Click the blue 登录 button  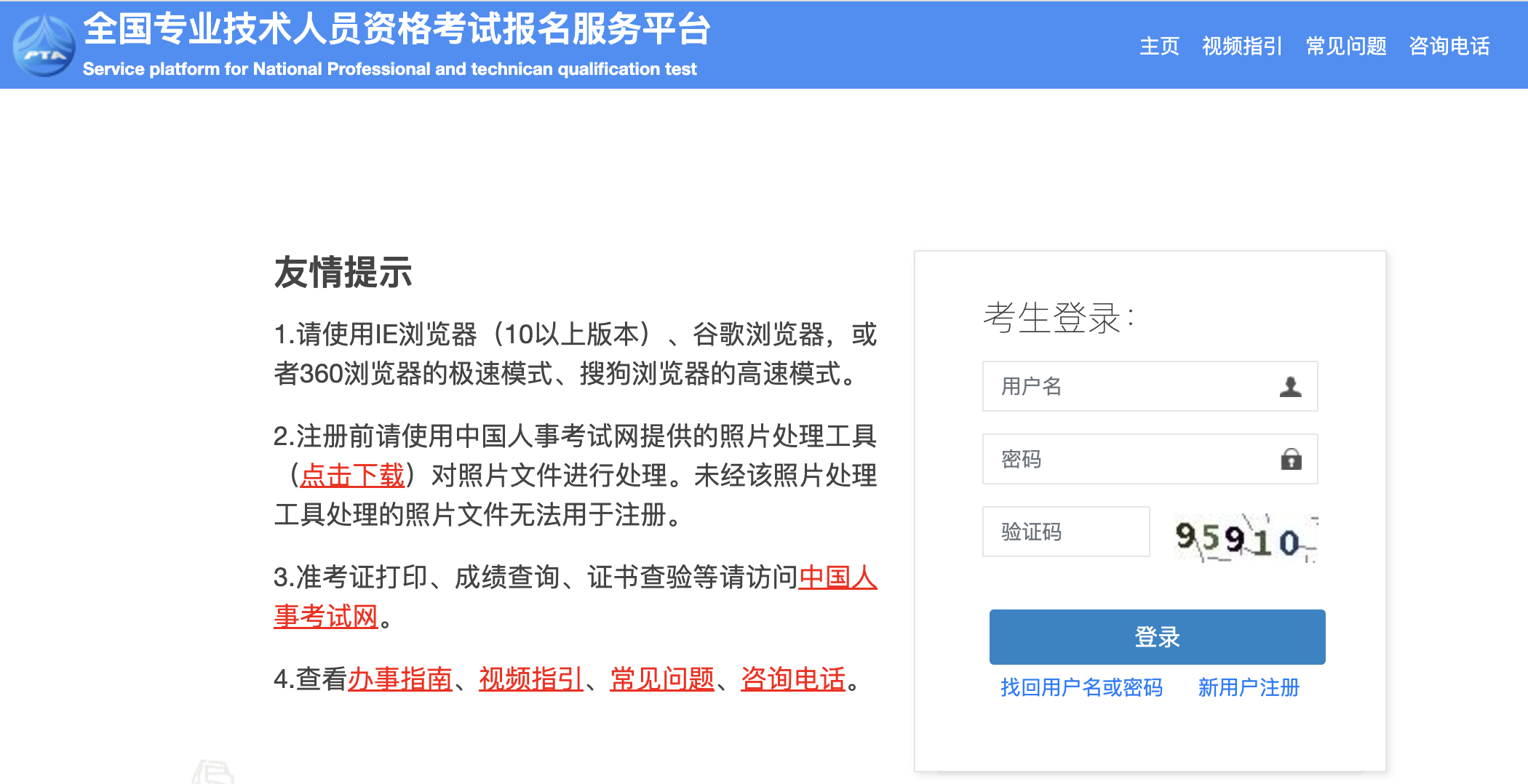coord(1157,637)
